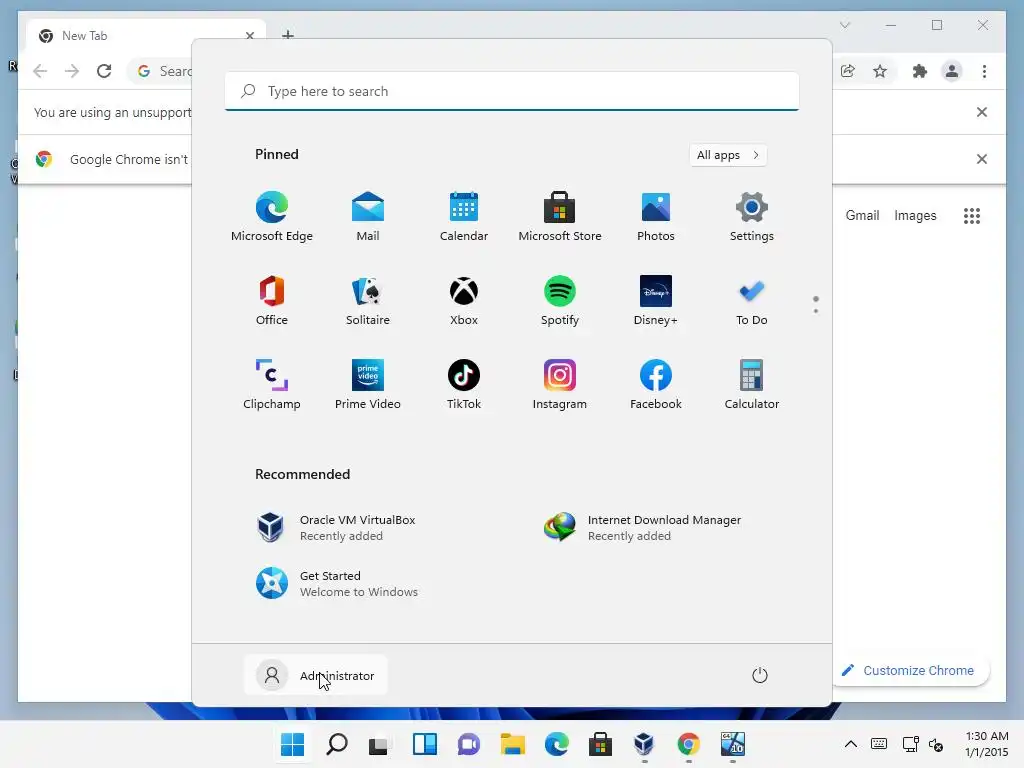Open Chrome's tab search dropdown arrow
The image size is (1024, 768).
pyautogui.click(x=844, y=25)
